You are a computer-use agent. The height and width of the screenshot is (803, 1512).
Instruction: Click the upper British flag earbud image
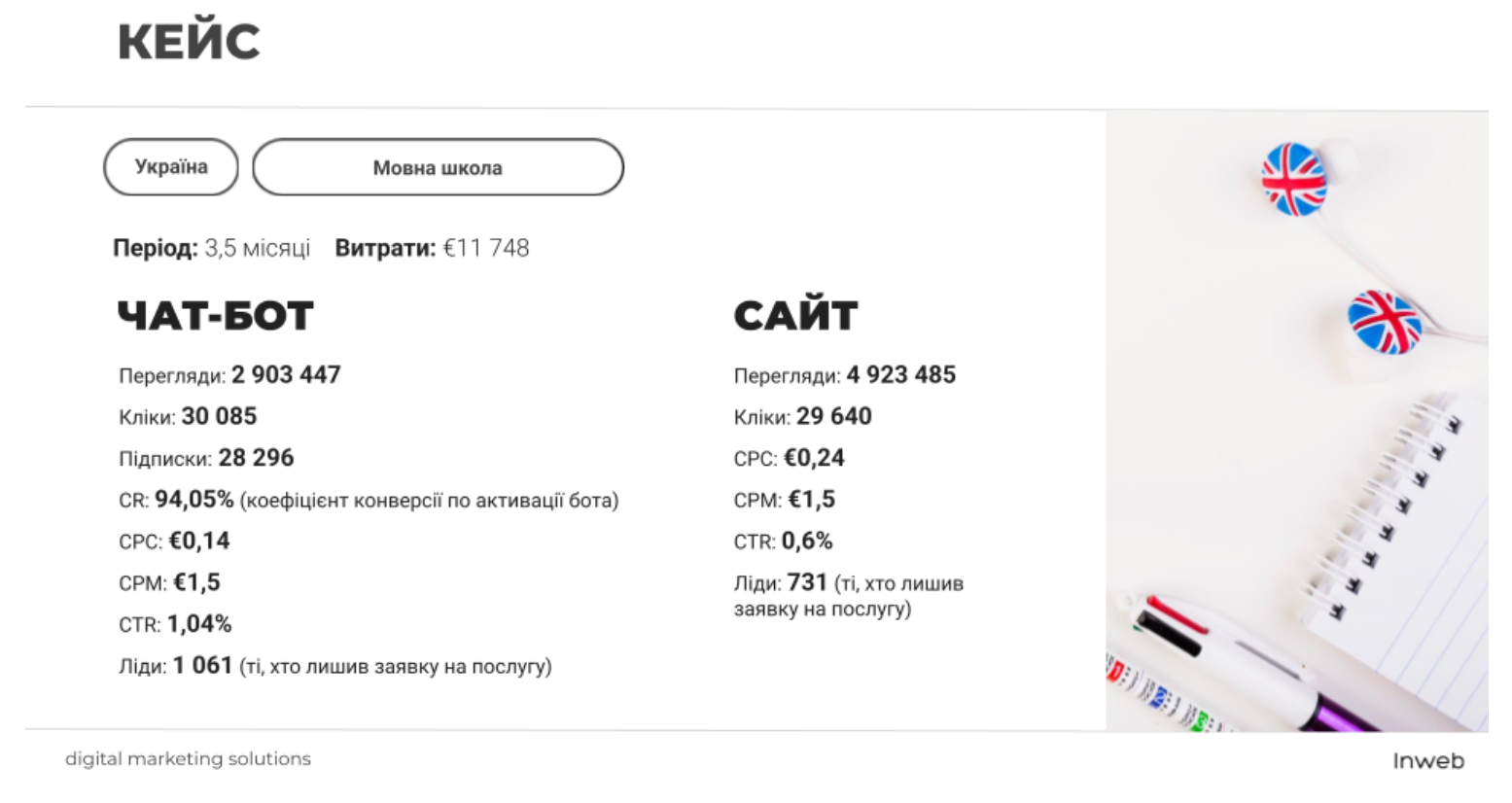click(1293, 179)
